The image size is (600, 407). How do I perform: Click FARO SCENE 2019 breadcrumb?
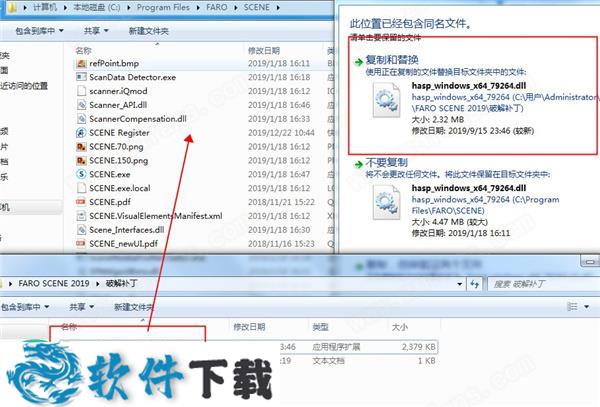tap(54, 283)
